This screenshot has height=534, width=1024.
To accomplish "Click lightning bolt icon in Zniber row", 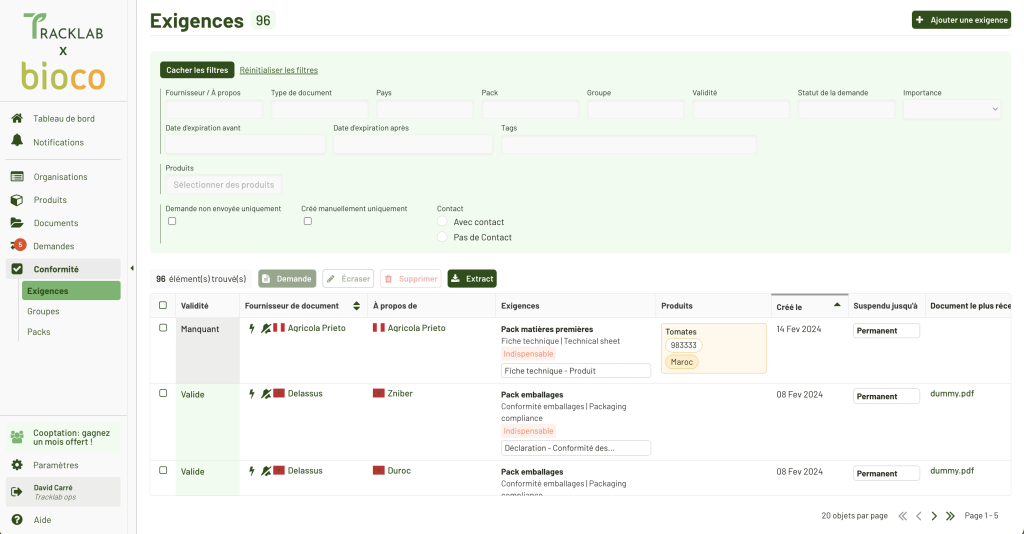I will (252, 394).
